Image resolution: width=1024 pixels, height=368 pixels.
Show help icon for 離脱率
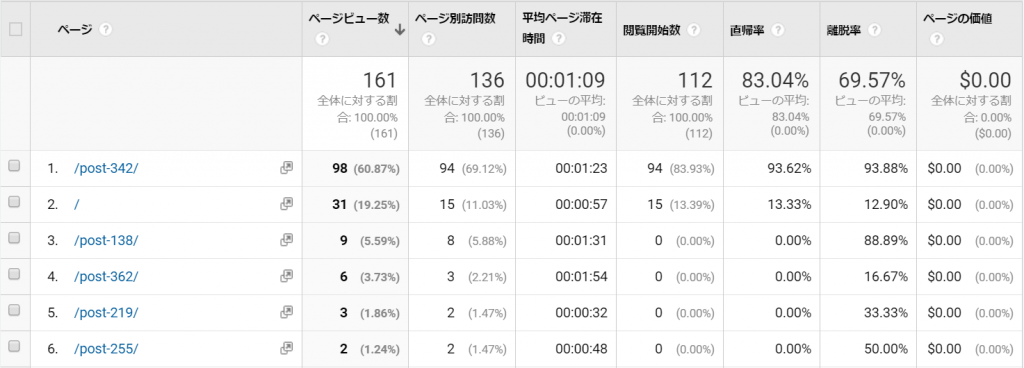[x=874, y=30]
